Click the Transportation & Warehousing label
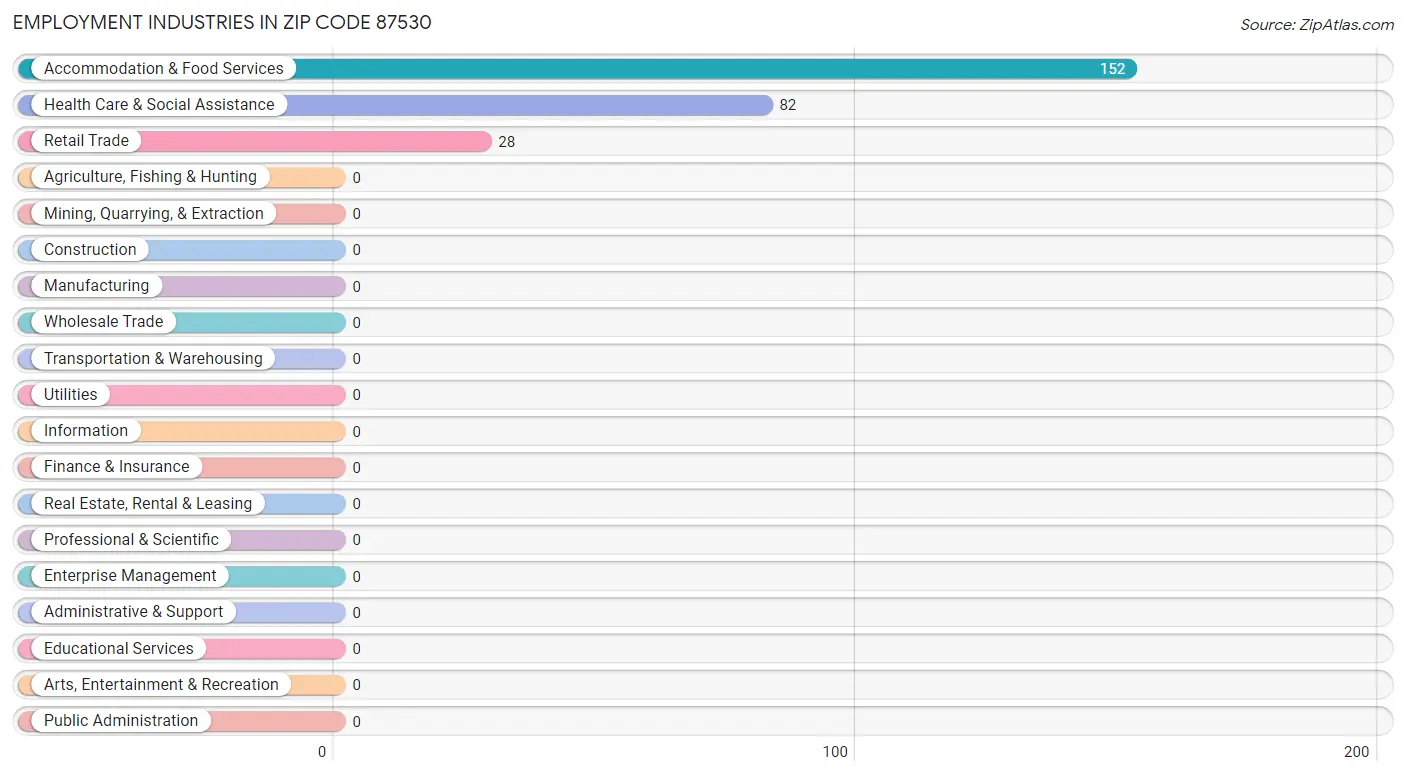This screenshot has width=1406, height=776. pos(153,358)
